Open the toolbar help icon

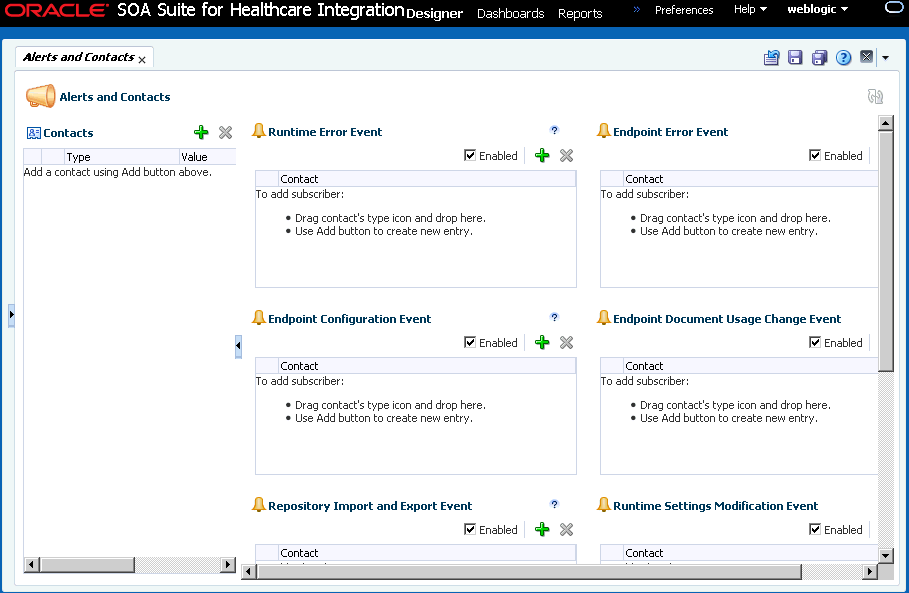(843, 58)
